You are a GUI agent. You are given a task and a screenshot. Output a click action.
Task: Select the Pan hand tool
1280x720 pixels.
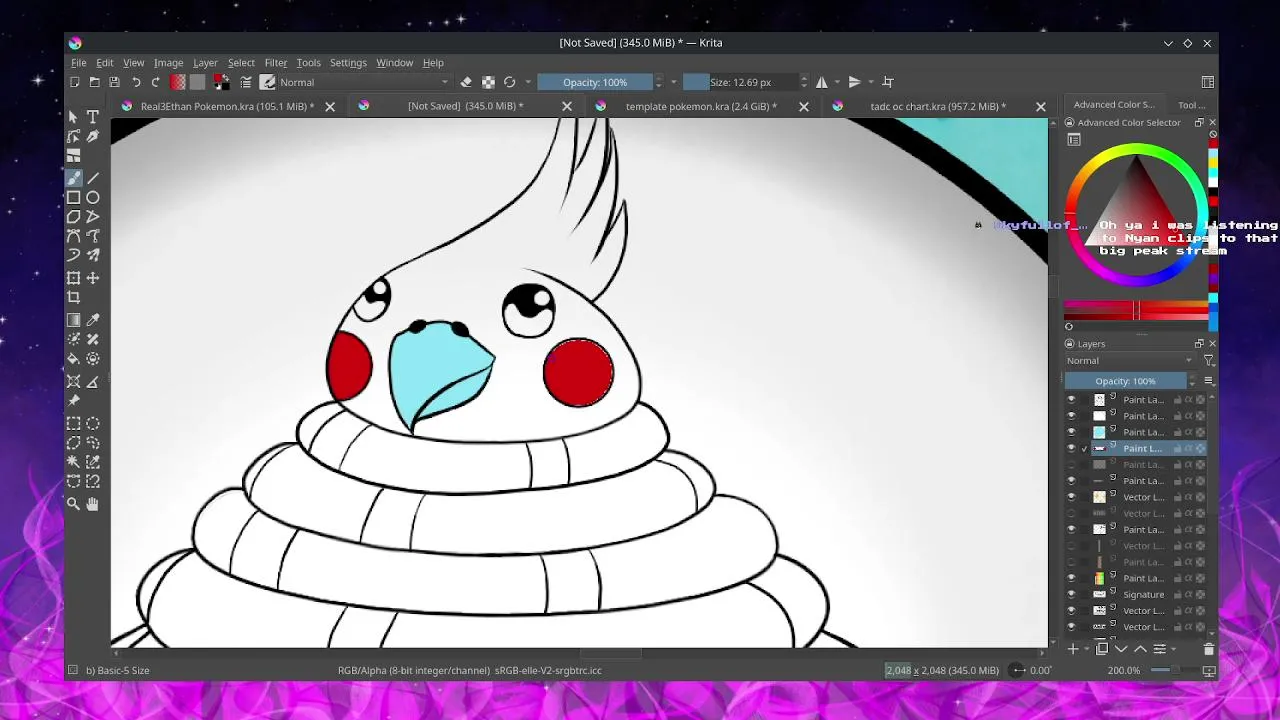pyautogui.click(x=93, y=504)
